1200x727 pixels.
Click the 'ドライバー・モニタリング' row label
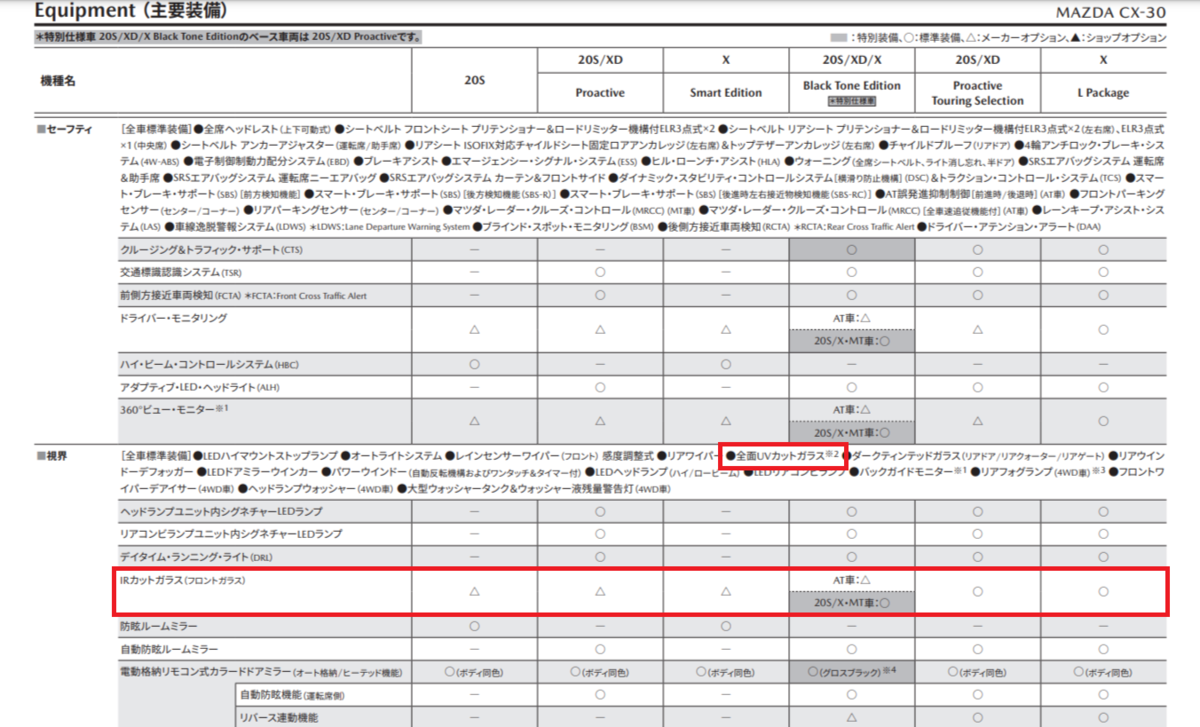174,318
